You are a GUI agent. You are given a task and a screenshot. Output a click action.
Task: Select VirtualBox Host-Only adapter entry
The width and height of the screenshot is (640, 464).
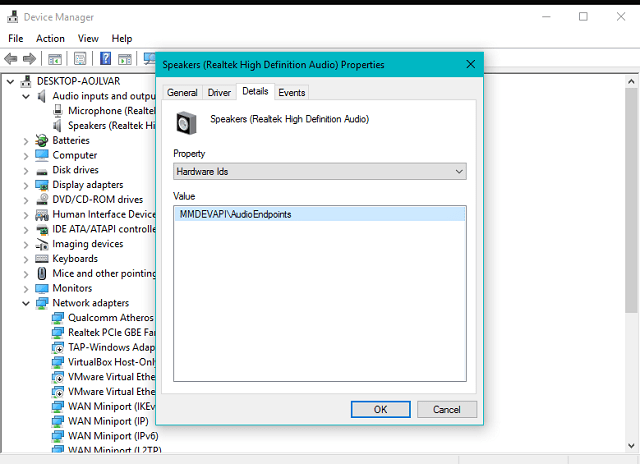pos(111,362)
